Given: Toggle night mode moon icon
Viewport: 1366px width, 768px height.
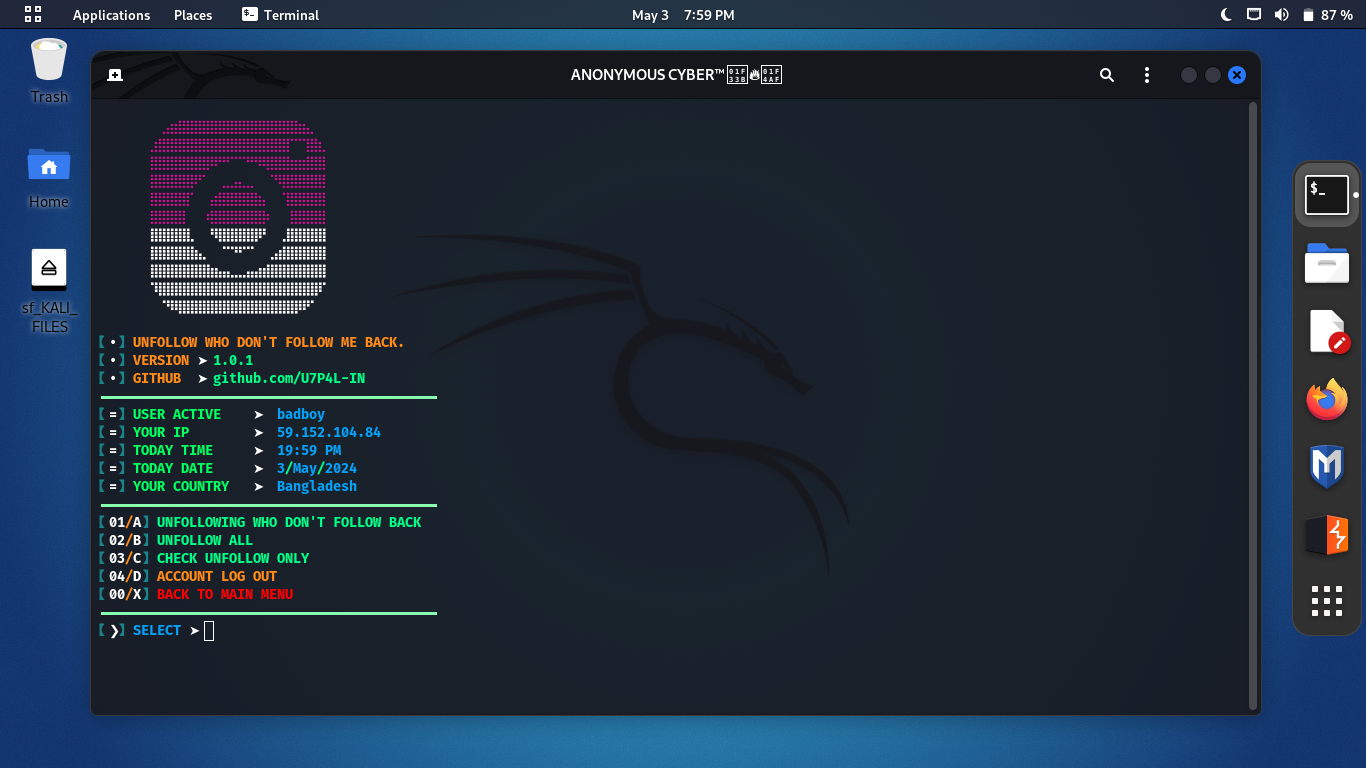Looking at the screenshot, I should tap(1227, 15).
